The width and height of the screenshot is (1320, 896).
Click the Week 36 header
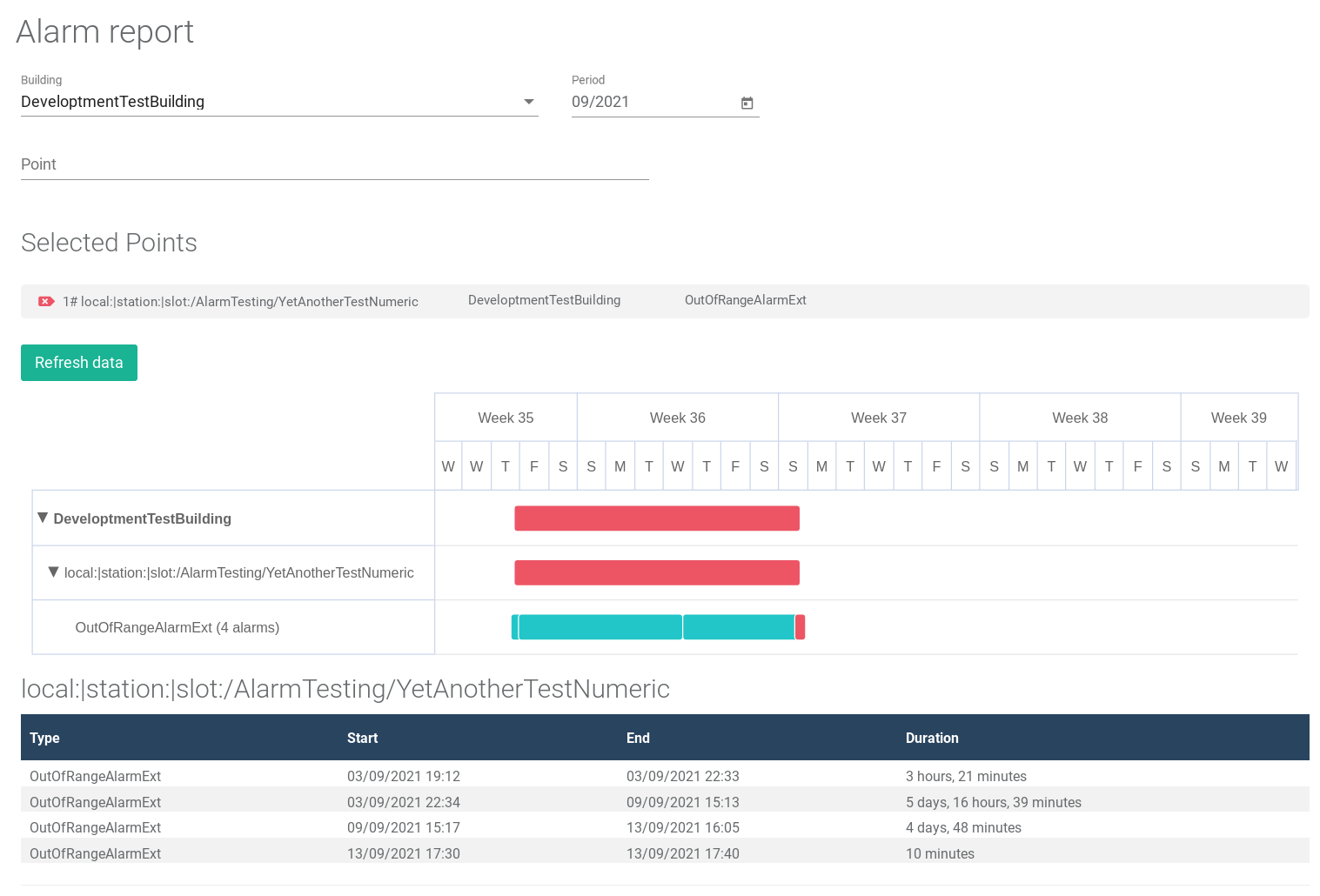pos(677,418)
